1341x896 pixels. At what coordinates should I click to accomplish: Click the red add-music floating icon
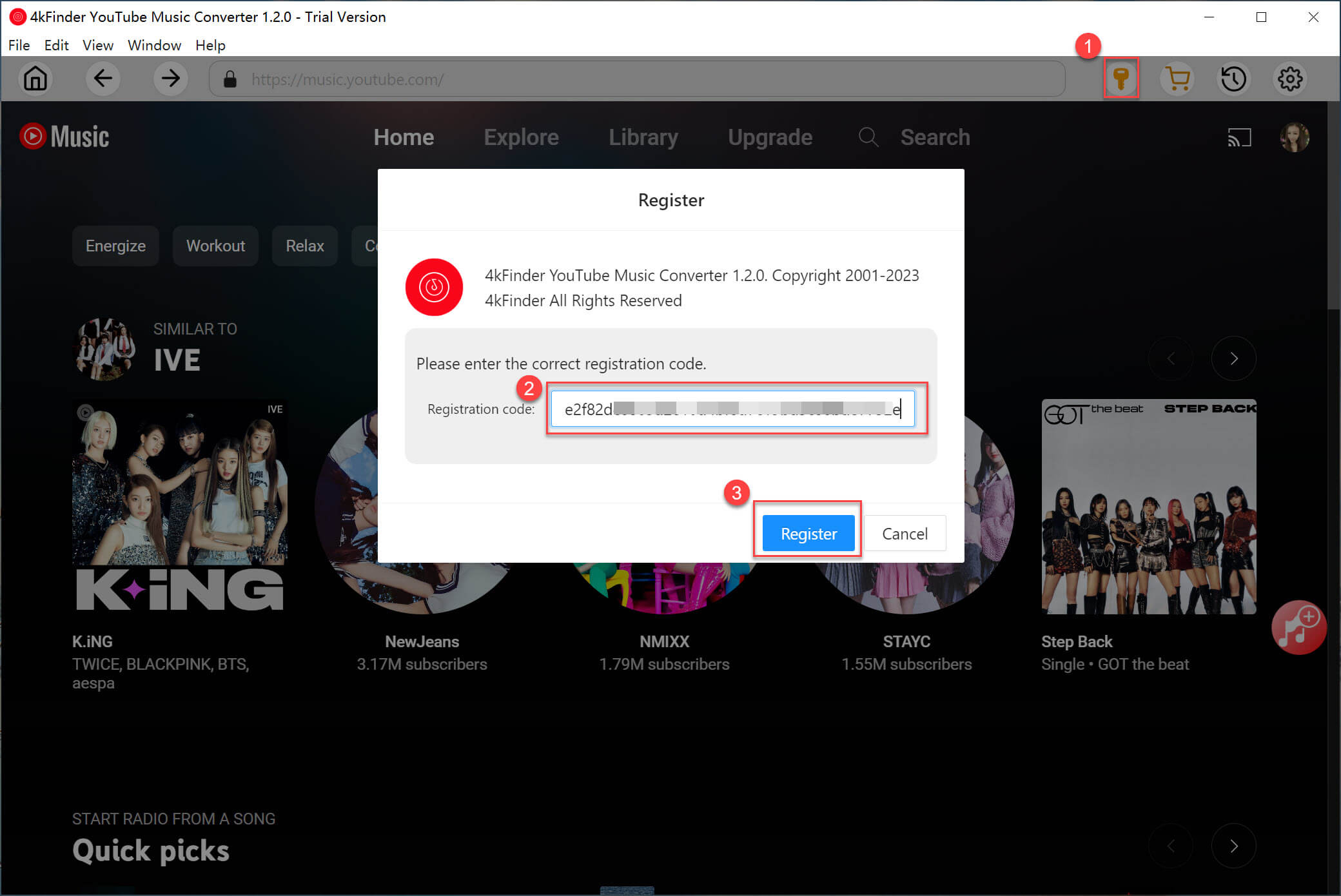(1298, 627)
